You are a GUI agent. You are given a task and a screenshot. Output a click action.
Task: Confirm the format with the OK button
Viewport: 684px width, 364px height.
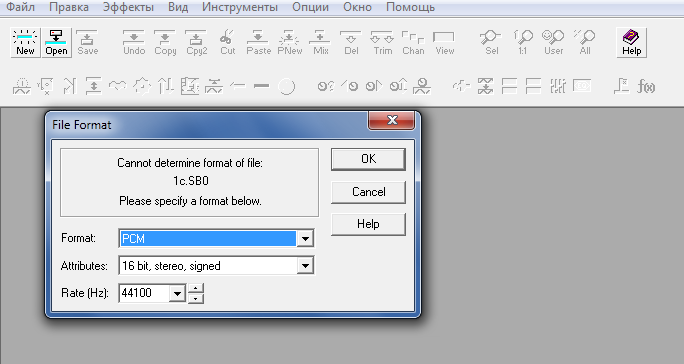368,159
